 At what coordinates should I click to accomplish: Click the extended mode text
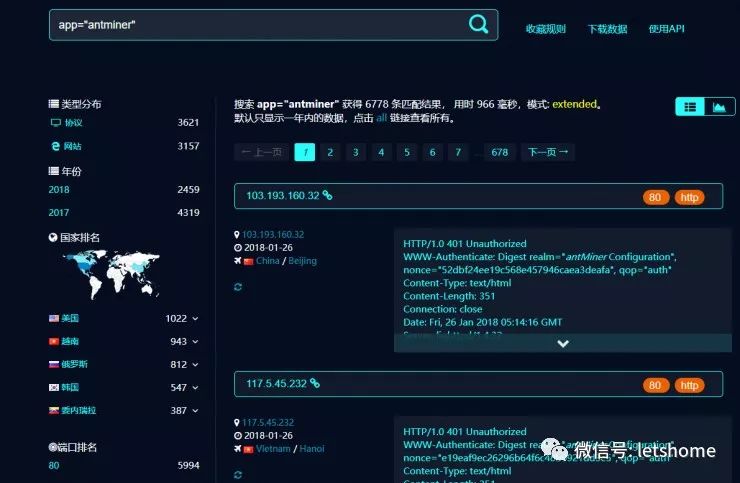click(x=574, y=104)
